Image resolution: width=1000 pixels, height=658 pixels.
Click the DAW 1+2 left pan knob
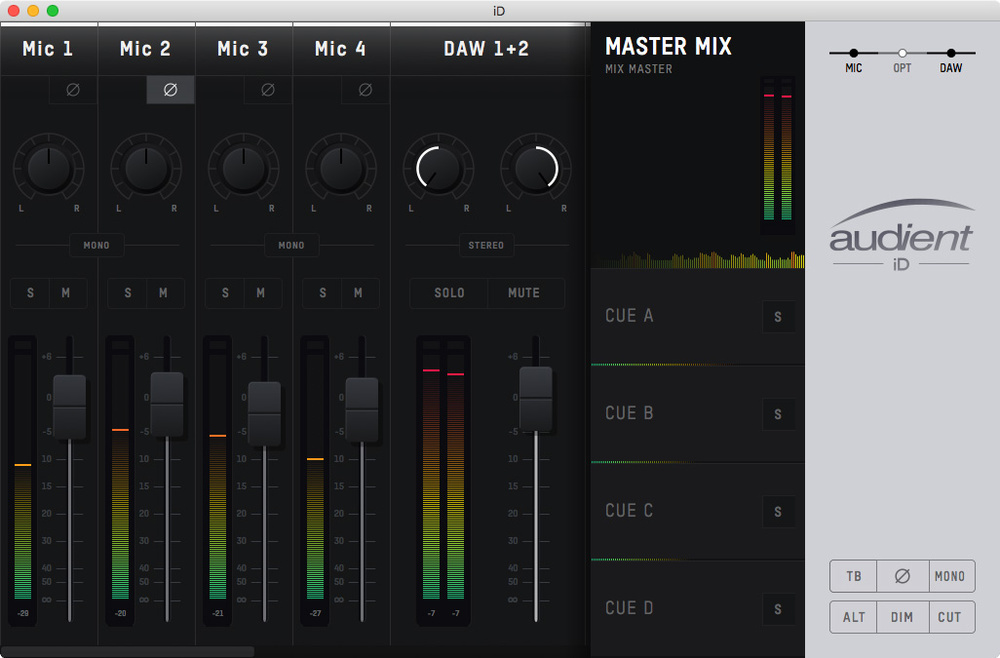tap(438, 169)
